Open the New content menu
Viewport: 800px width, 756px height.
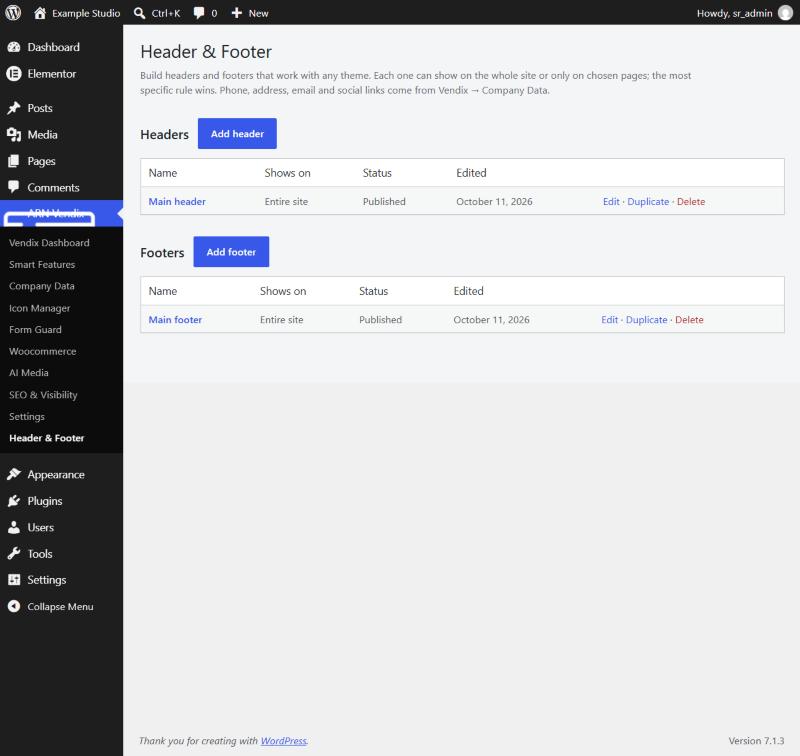click(x=258, y=13)
